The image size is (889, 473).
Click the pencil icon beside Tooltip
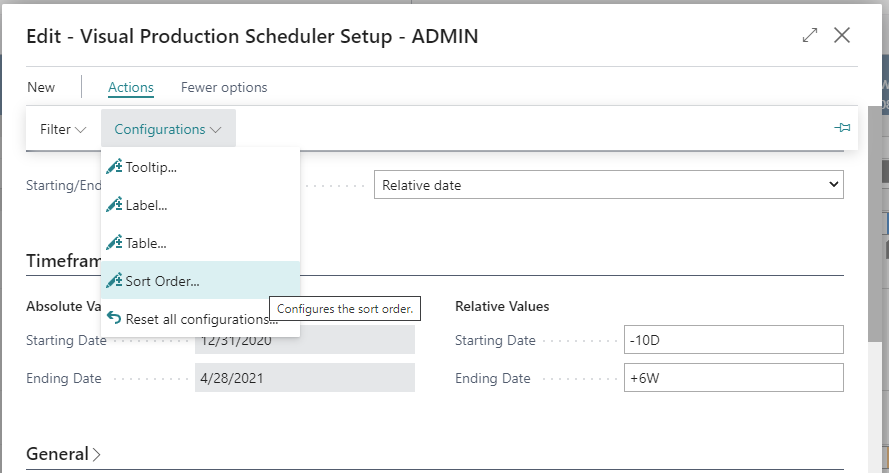pos(115,167)
